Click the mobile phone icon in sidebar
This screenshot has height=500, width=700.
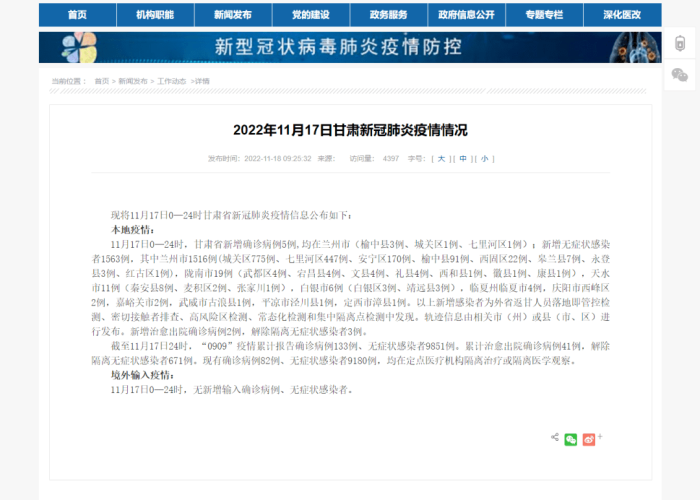679,43
